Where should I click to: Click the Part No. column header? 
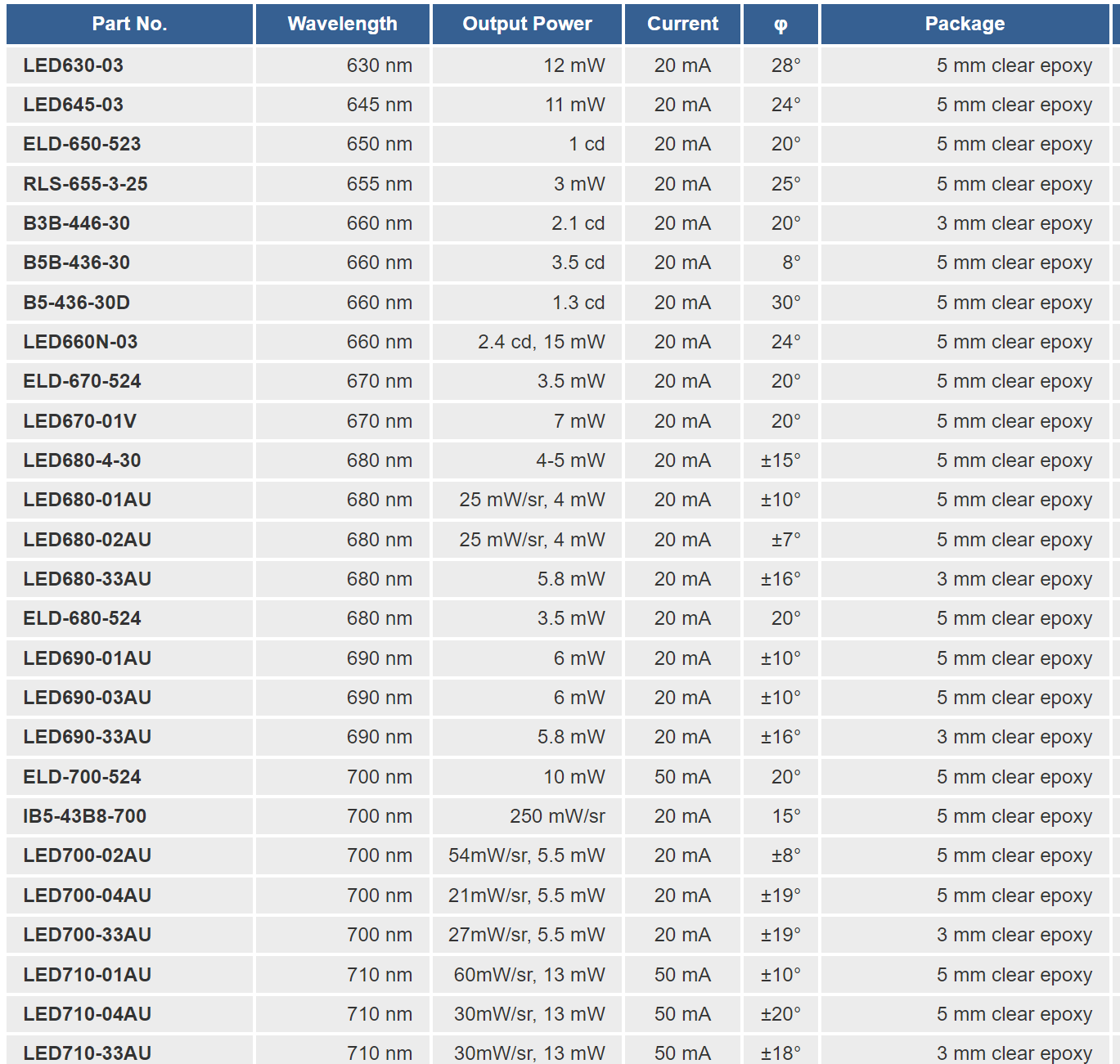[129, 24]
